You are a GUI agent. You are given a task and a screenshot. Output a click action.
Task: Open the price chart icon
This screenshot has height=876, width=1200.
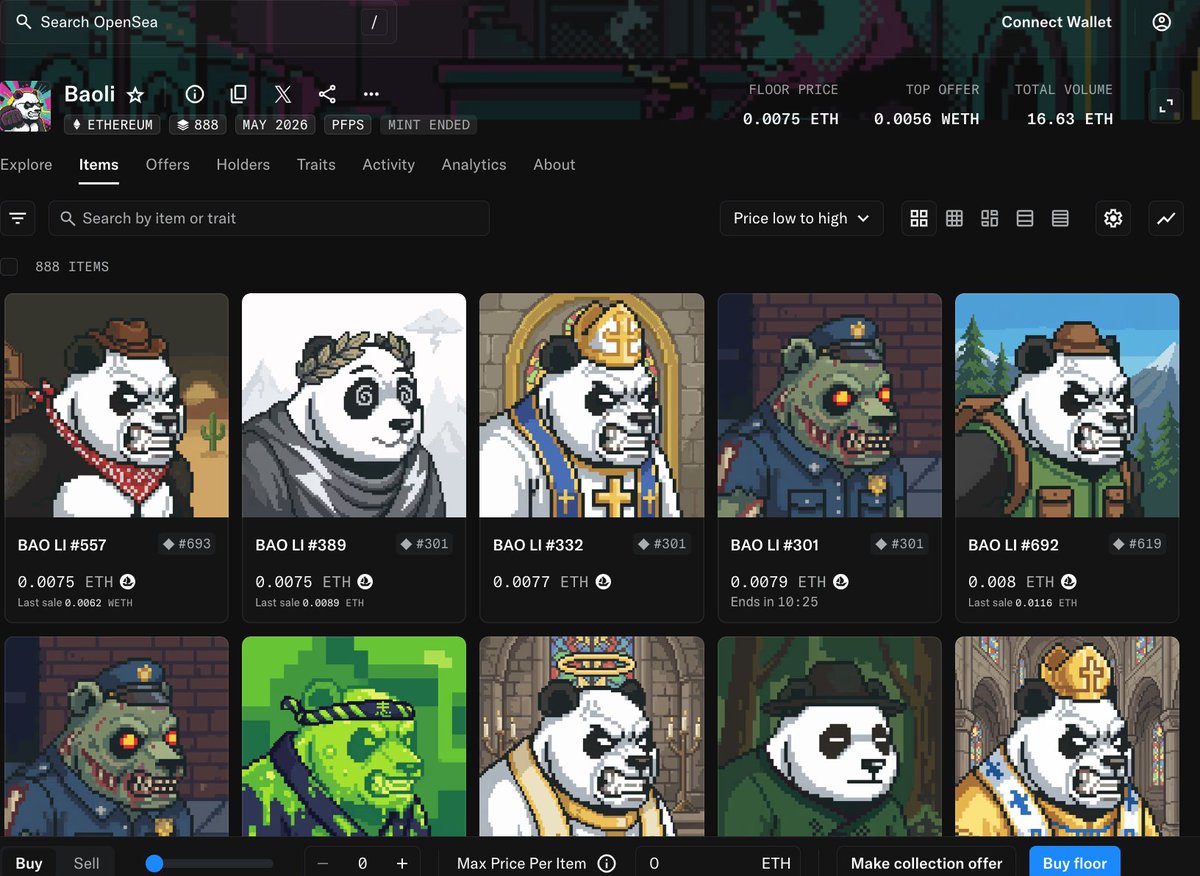pos(1166,218)
